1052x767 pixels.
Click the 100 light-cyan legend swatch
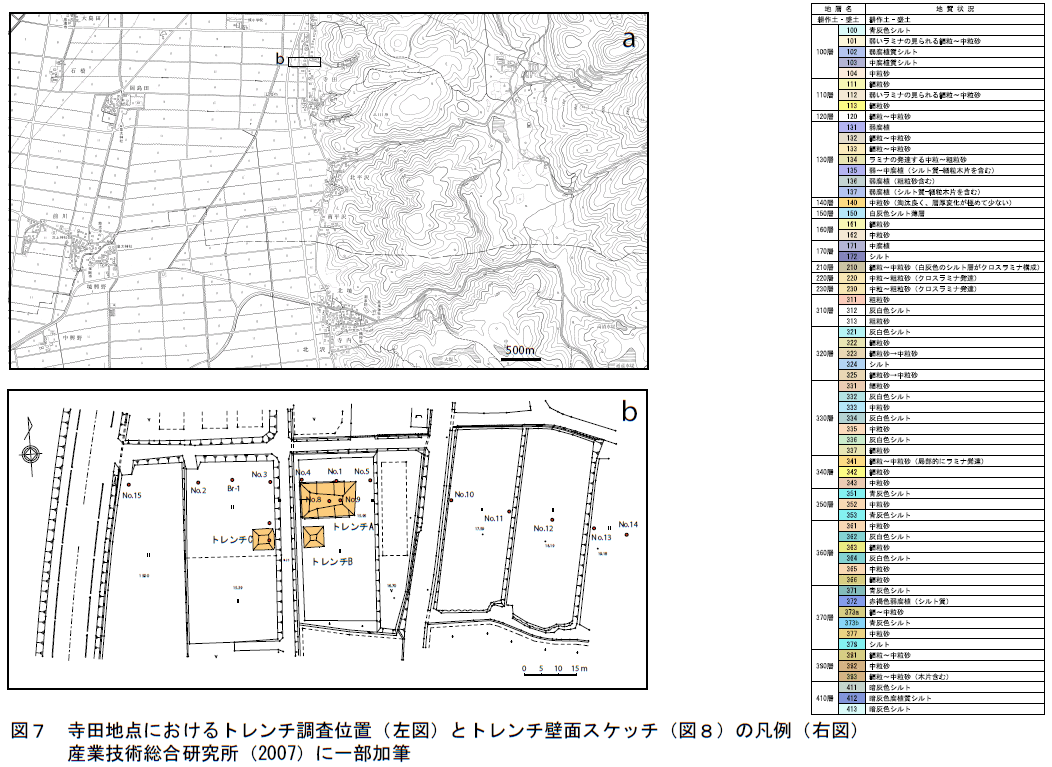click(x=851, y=30)
